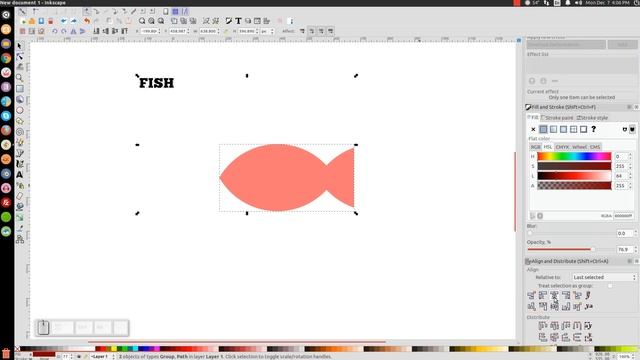The height and width of the screenshot is (360, 640).
Task: Click Rotate 90 degrees counter-clockwise icon
Action: click(x=55, y=31)
